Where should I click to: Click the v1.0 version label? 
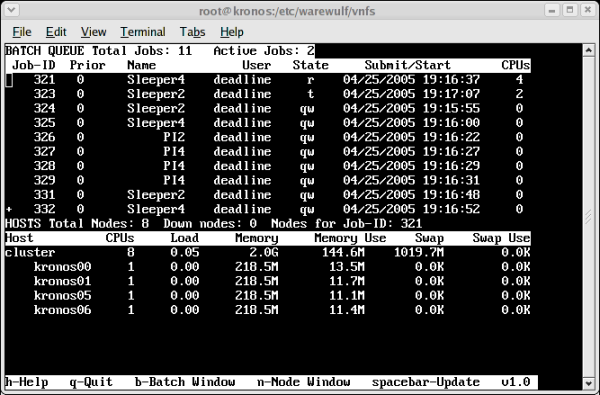coord(516,382)
